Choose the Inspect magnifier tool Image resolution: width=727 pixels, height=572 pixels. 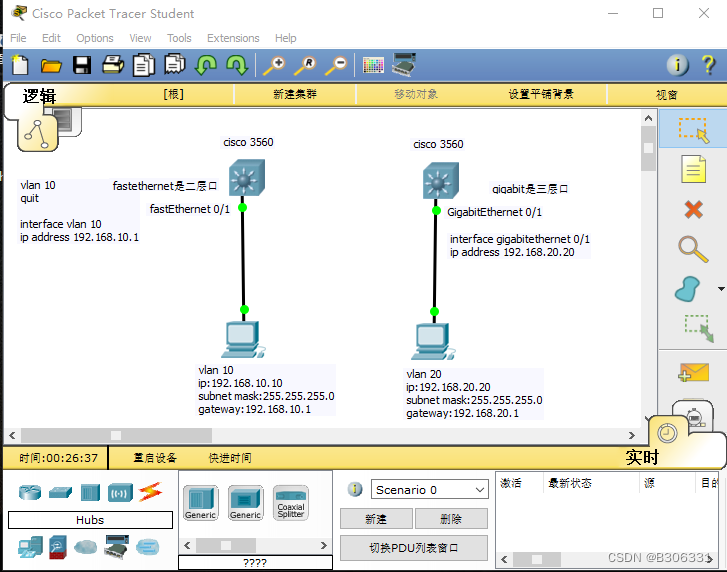point(694,249)
